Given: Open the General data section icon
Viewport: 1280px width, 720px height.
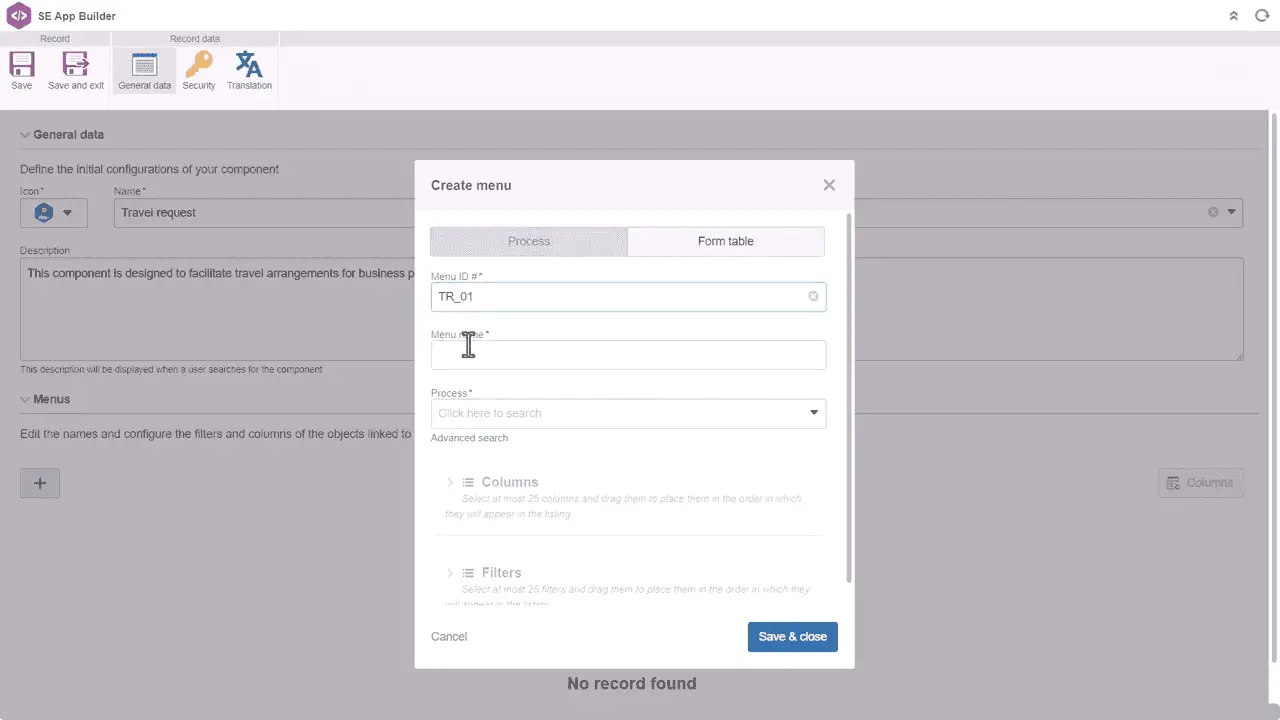Looking at the screenshot, I should 145,66.
